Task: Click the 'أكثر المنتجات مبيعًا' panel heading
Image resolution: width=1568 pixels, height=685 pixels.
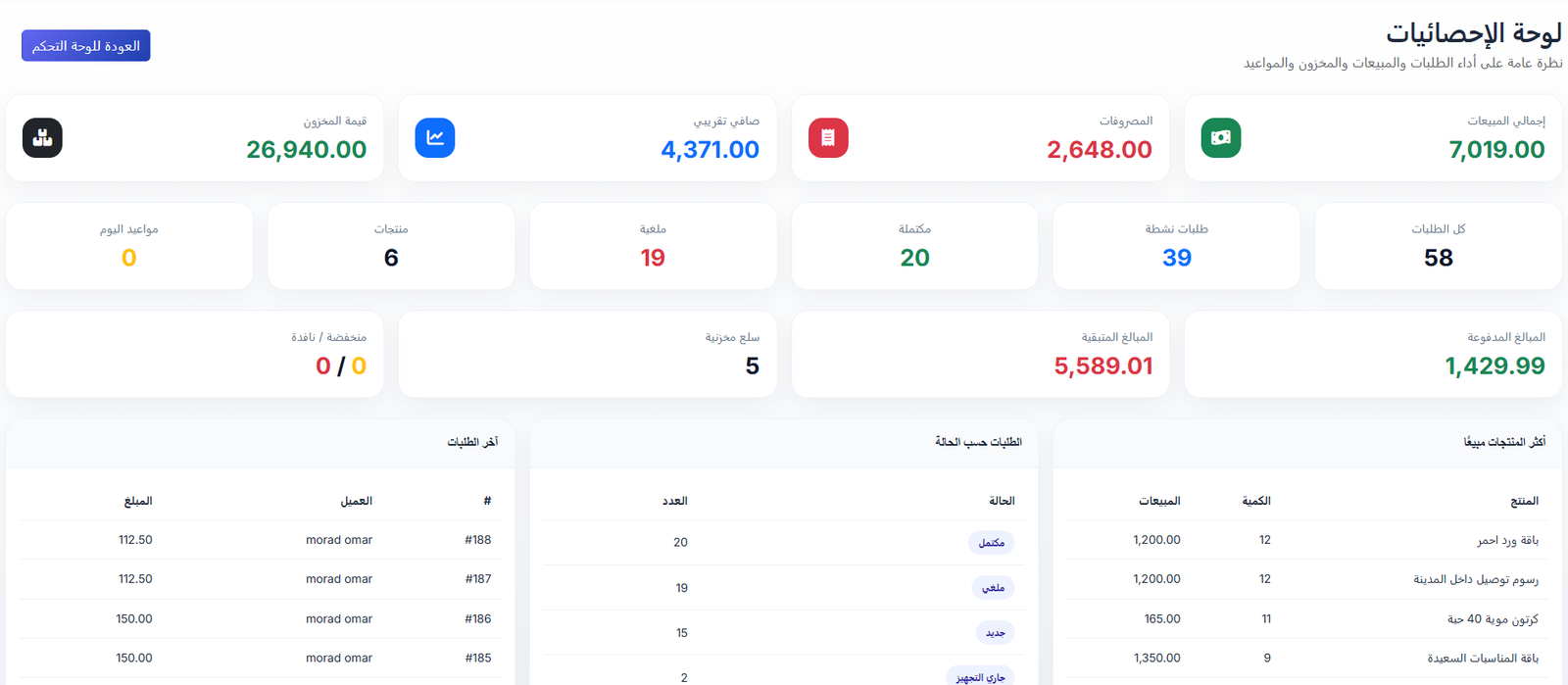Action: point(1505,442)
